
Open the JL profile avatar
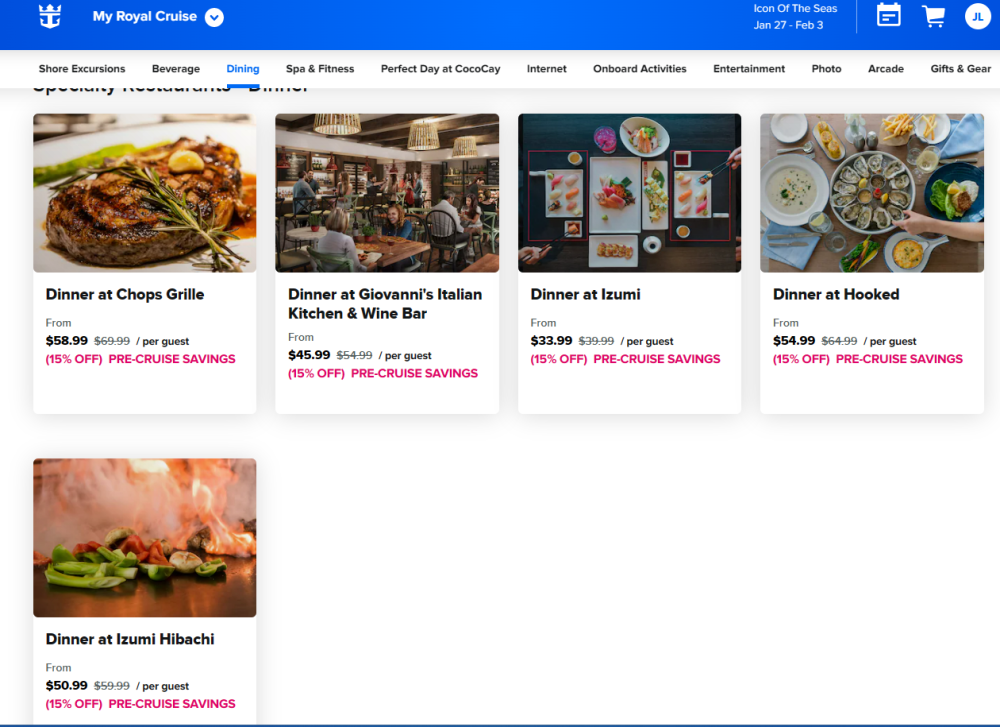tap(977, 17)
